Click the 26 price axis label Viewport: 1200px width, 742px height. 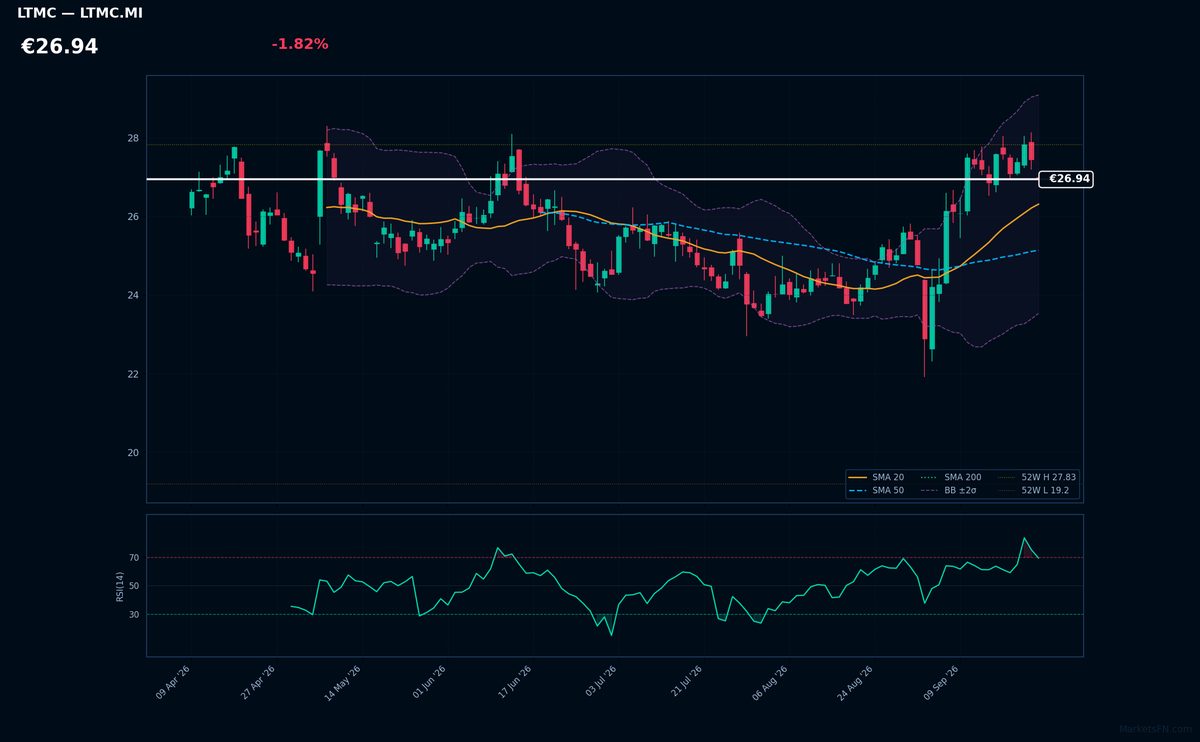pyautogui.click(x=133, y=217)
